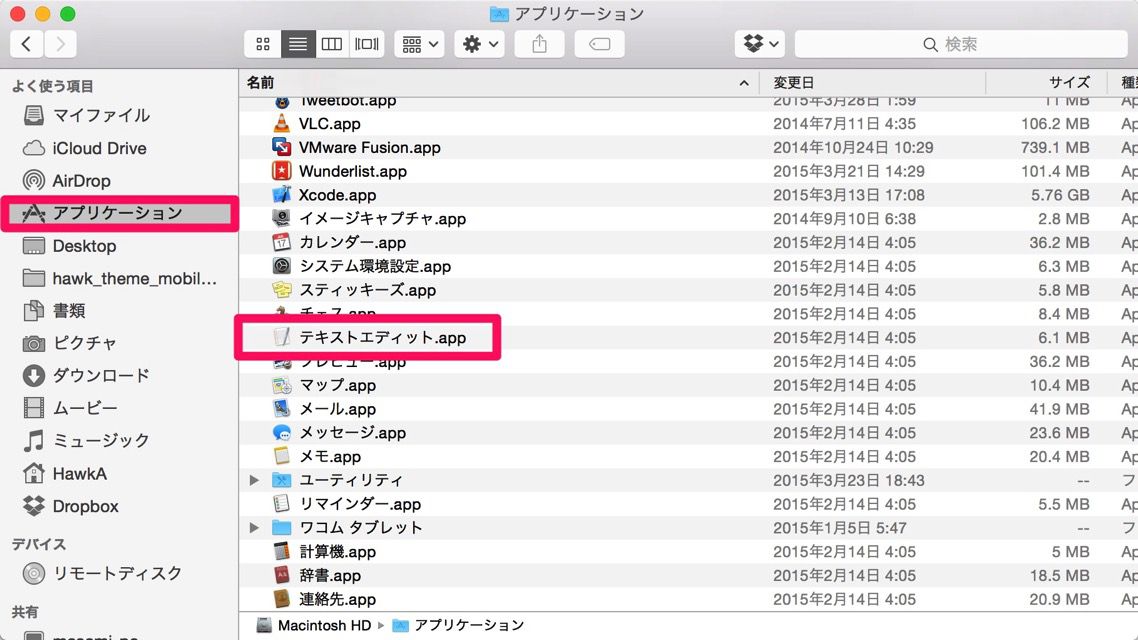Click the 検索 search field
The image size is (1138, 640).
point(961,44)
